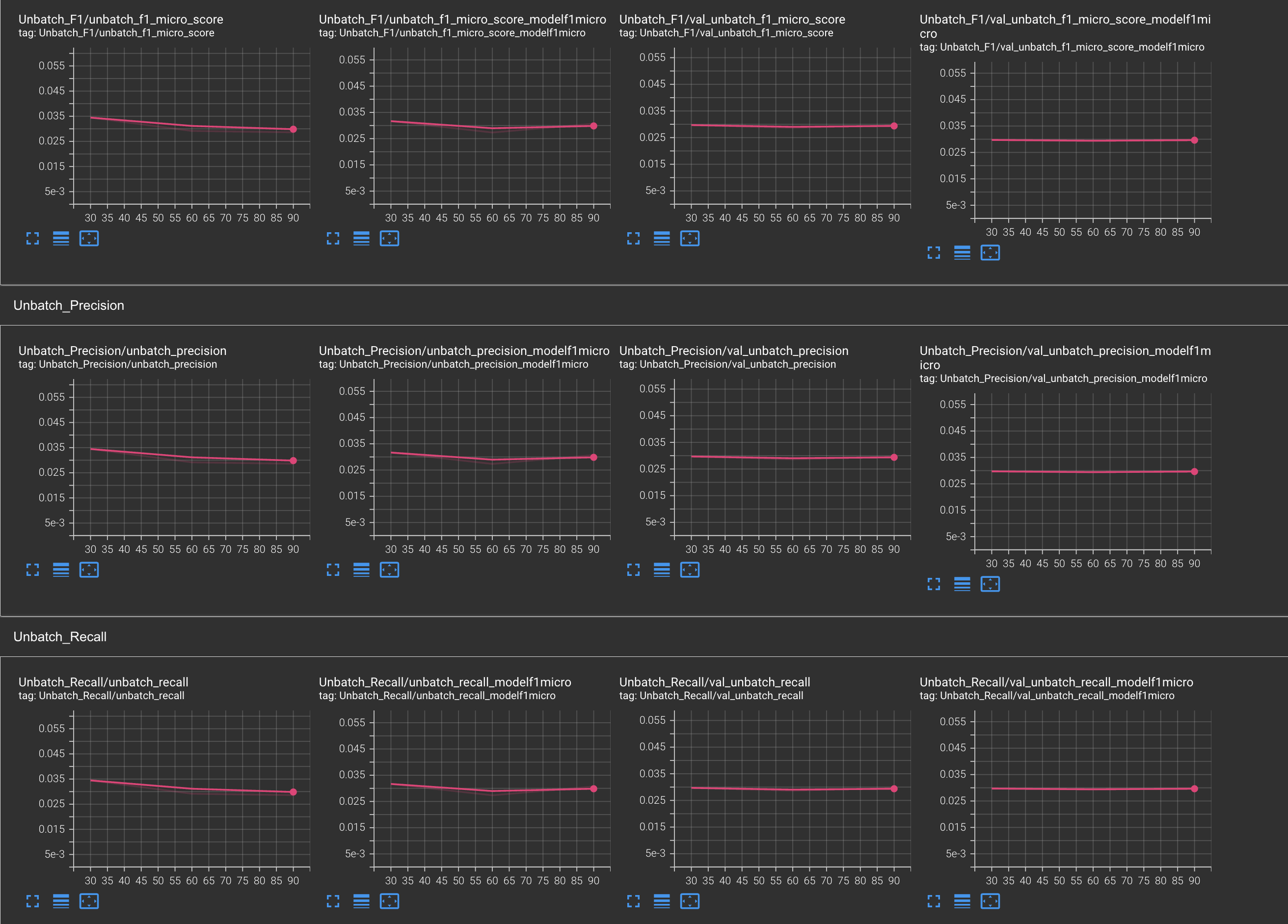The height and width of the screenshot is (924, 1288).
Task: Click endpoint dot on unbatch_recall line
Action: 293,792
